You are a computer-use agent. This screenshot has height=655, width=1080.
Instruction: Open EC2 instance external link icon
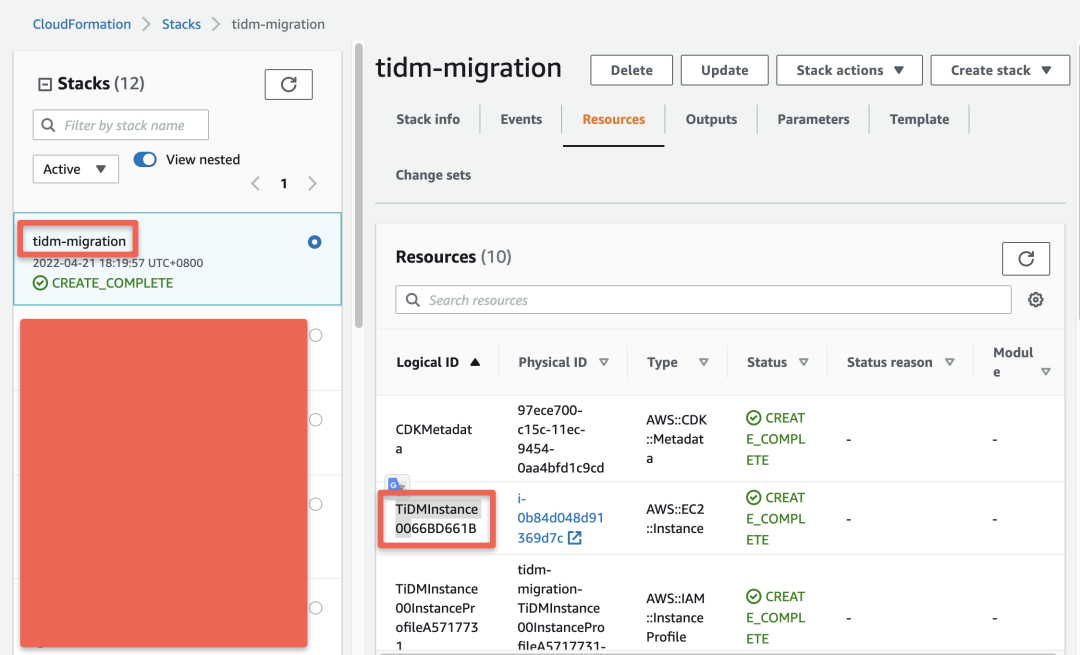(x=575, y=538)
